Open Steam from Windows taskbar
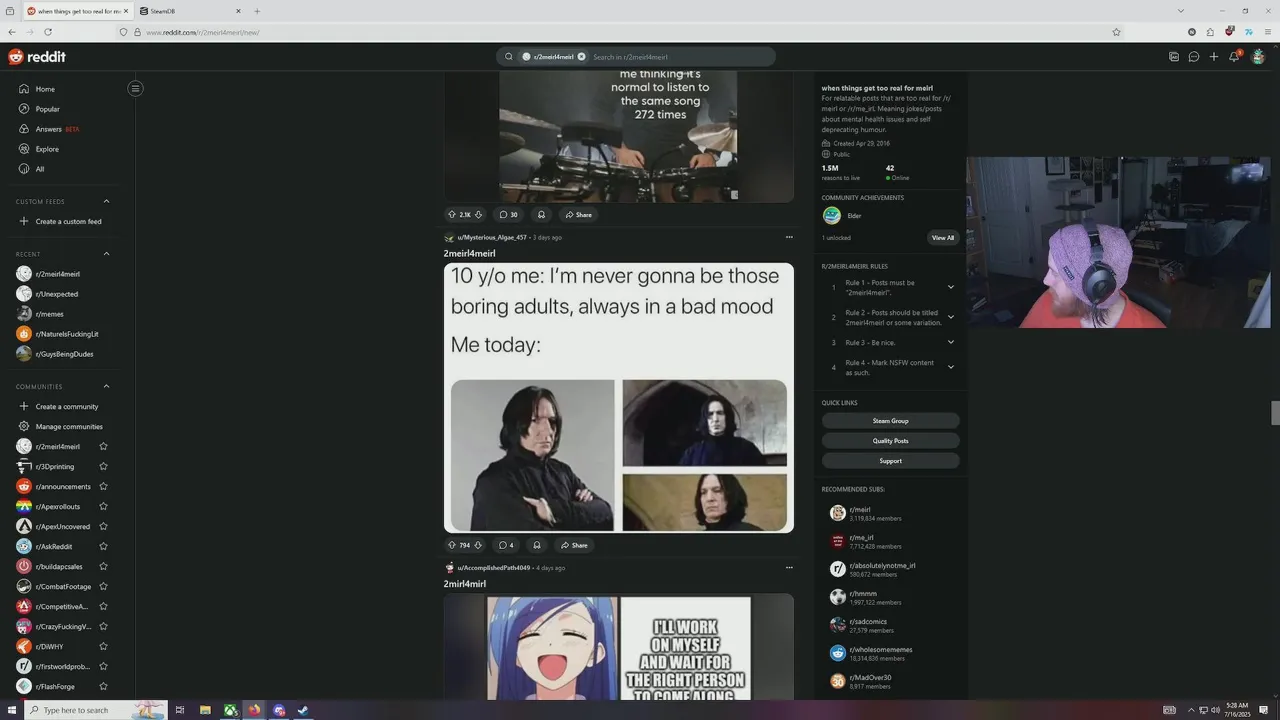 click(x=303, y=710)
